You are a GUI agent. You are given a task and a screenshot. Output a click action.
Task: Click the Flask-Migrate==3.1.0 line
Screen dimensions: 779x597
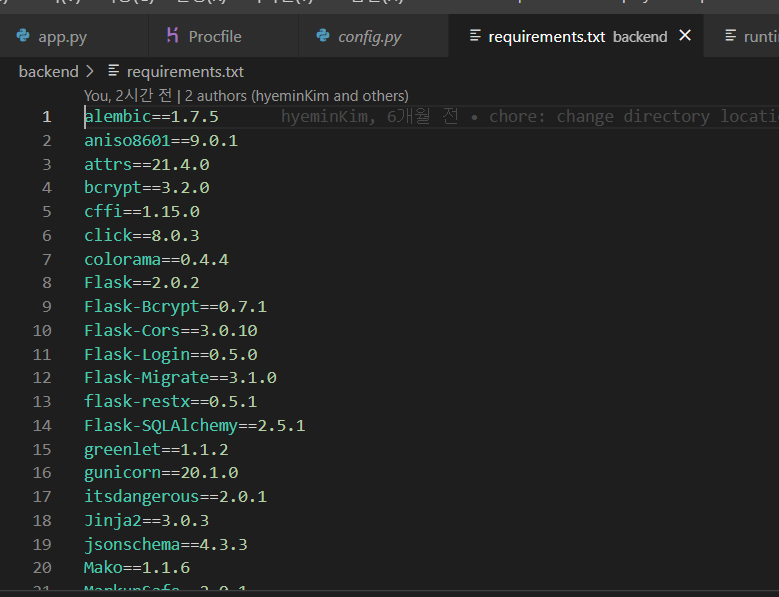pos(180,378)
